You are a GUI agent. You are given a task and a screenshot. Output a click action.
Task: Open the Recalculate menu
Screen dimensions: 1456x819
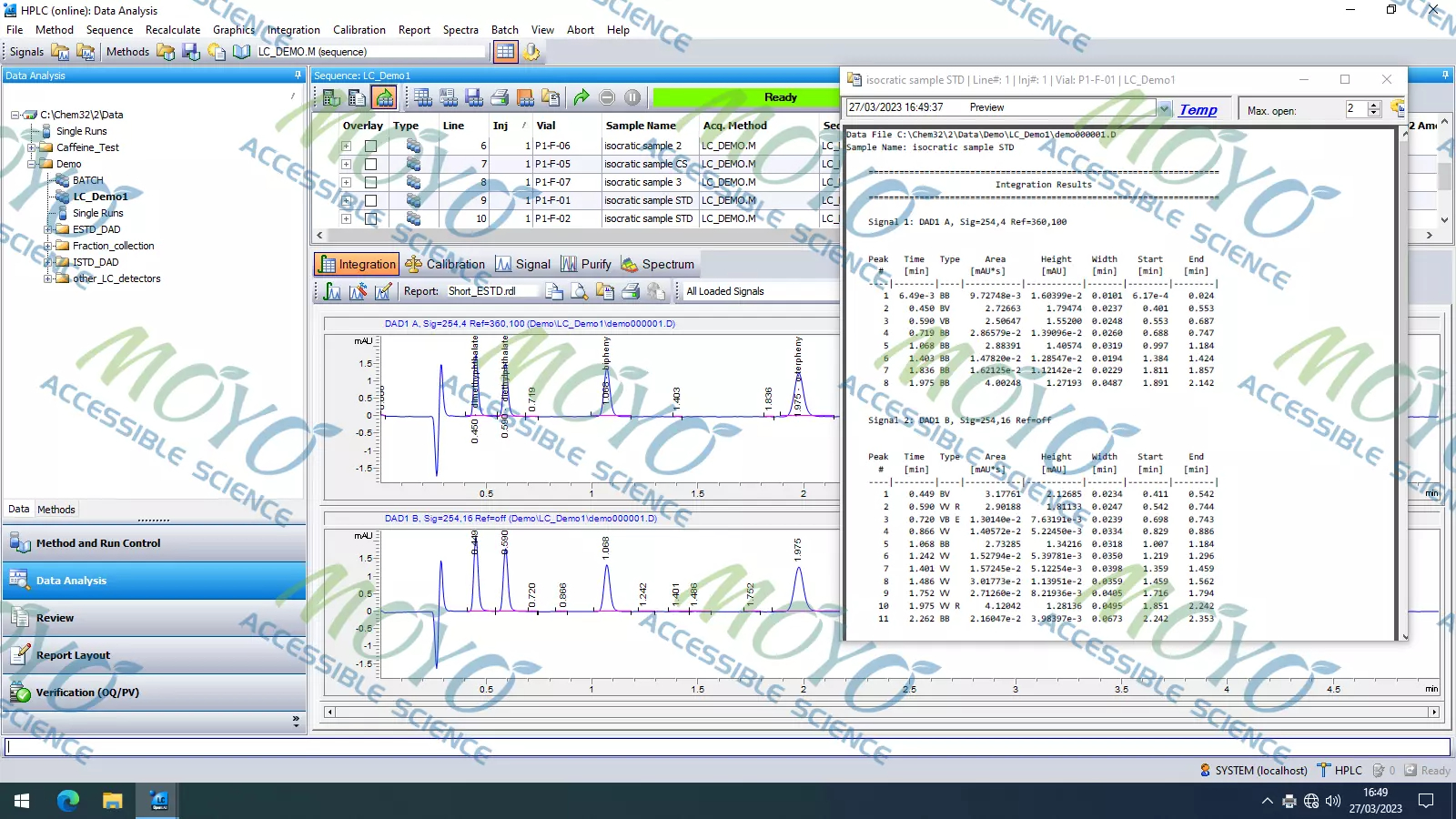(172, 30)
